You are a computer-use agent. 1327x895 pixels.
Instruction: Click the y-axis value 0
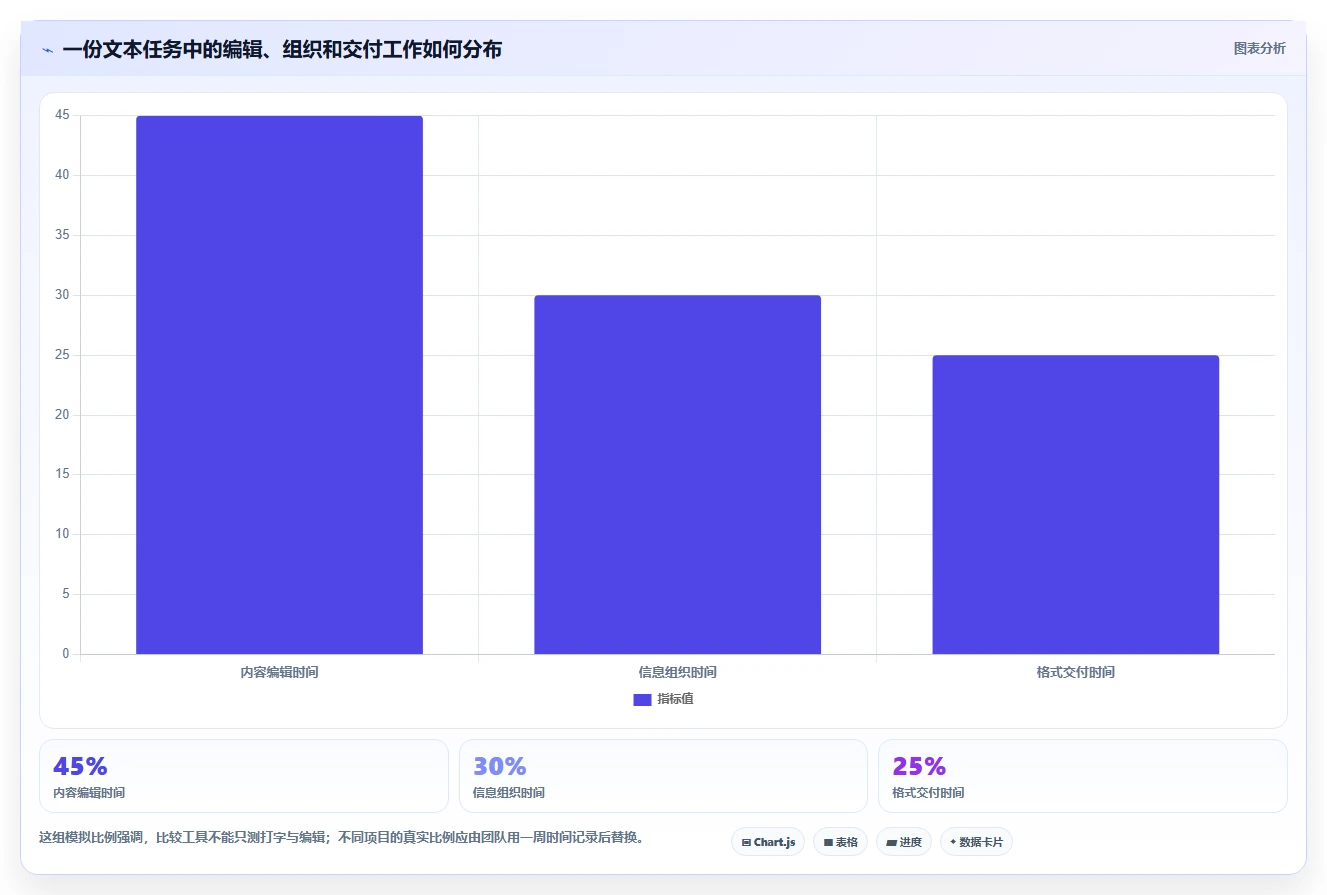pyautogui.click(x=66, y=654)
